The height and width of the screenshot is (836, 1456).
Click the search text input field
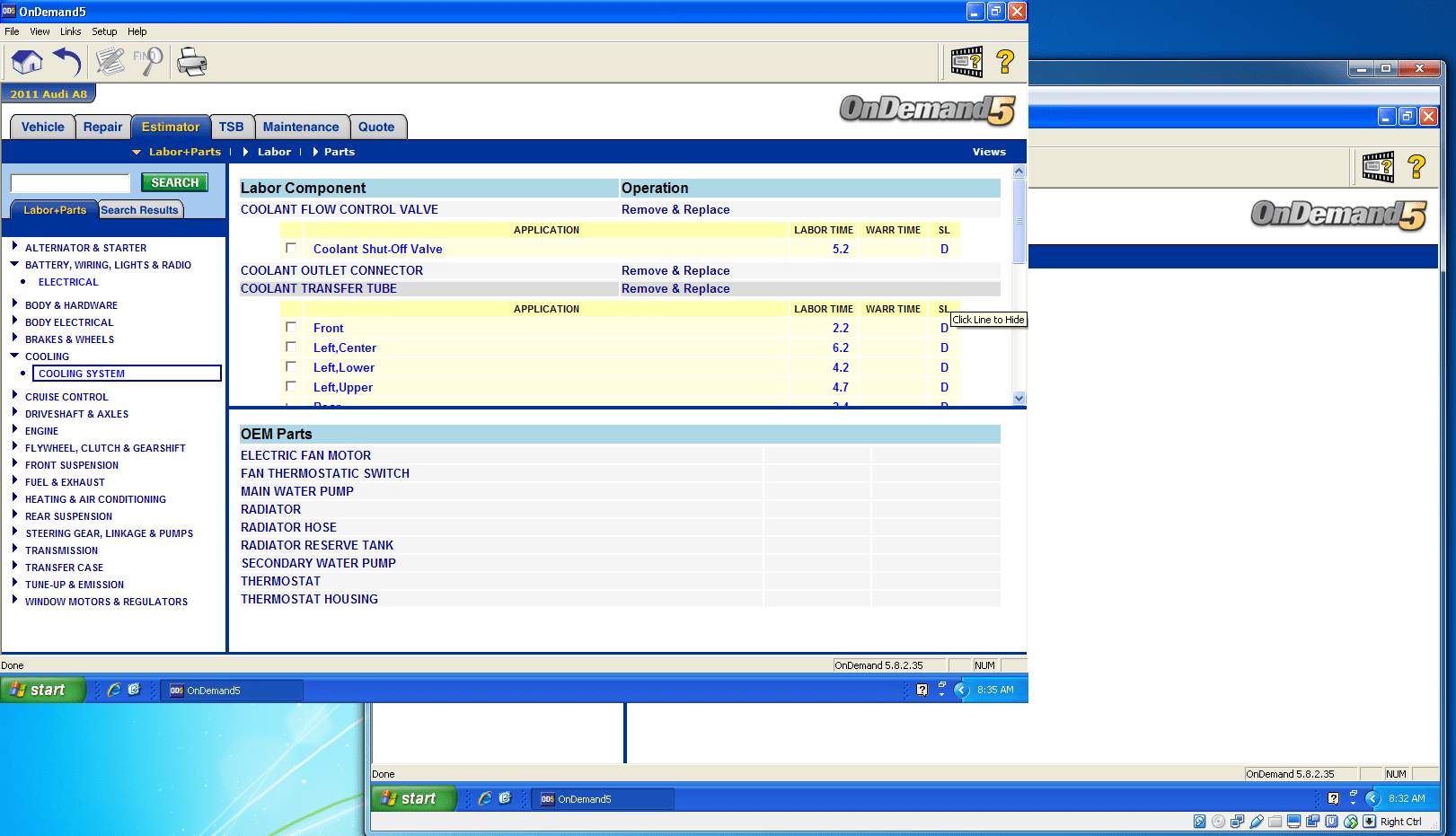[71, 183]
